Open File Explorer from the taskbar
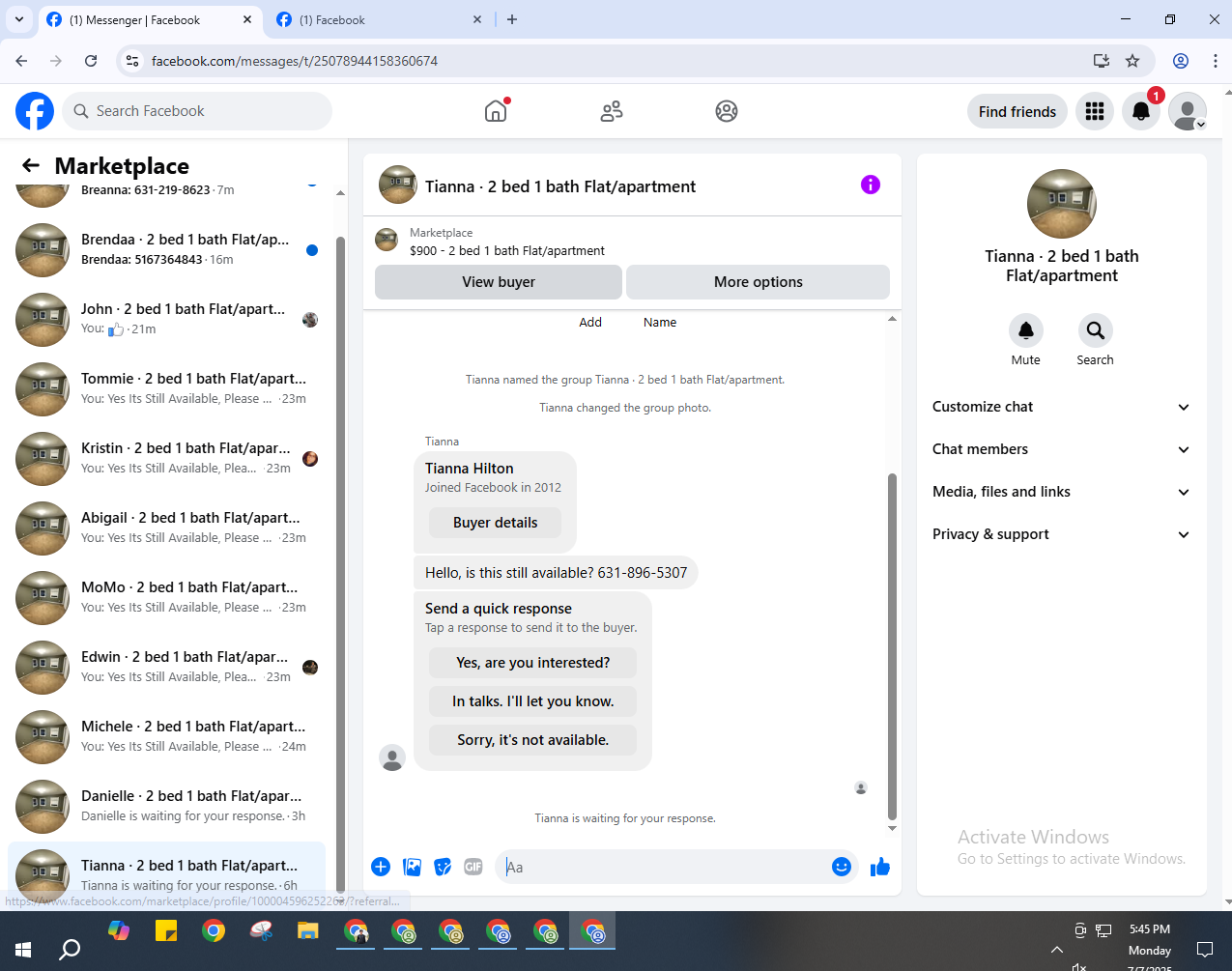This screenshot has width=1232, height=971. pos(307,931)
